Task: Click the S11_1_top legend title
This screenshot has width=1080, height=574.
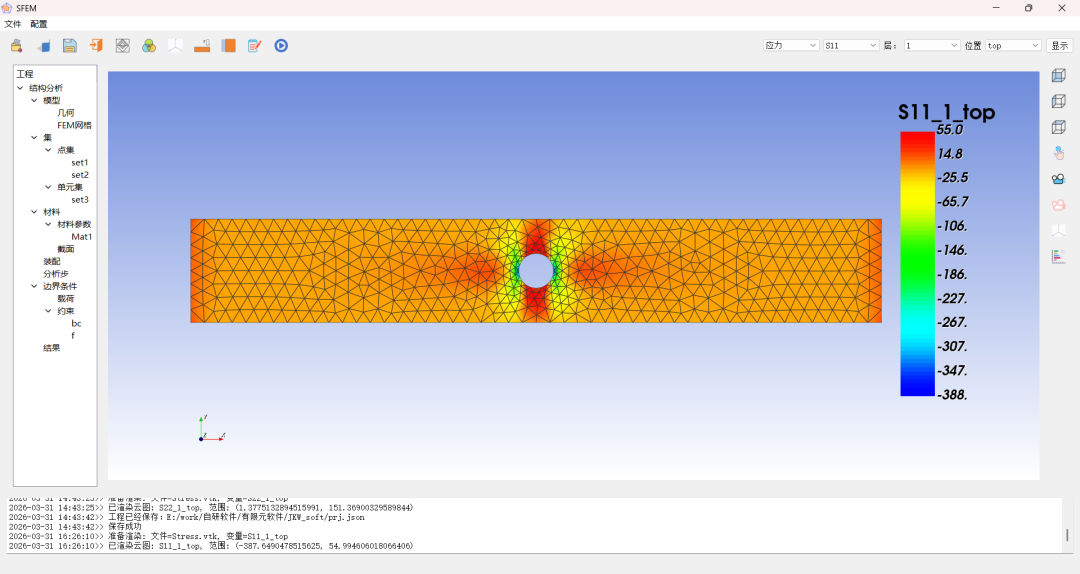Action: pos(946,112)
